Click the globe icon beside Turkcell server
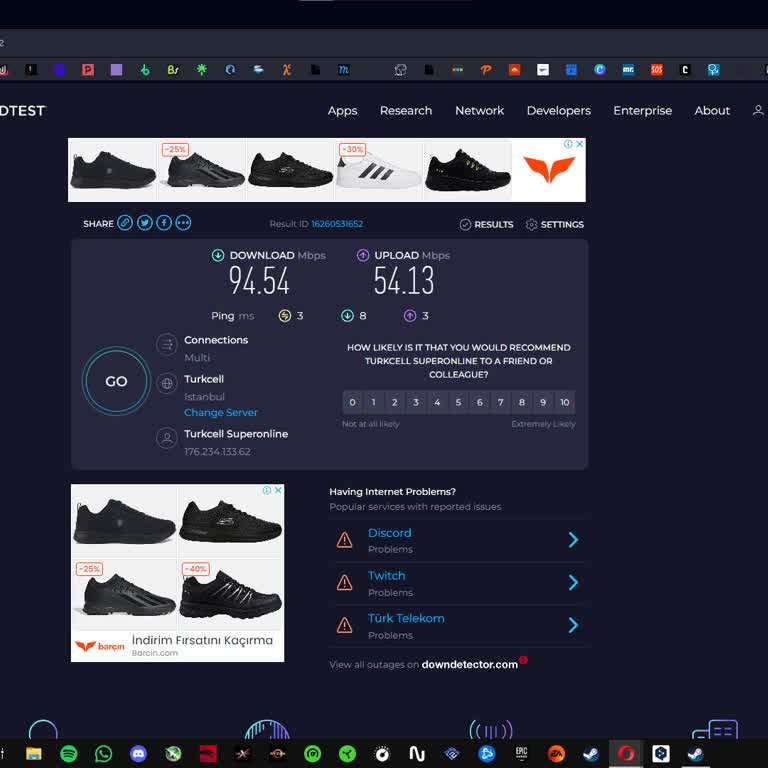This screenshot has height=768, width=768. [x=167, y=384]
